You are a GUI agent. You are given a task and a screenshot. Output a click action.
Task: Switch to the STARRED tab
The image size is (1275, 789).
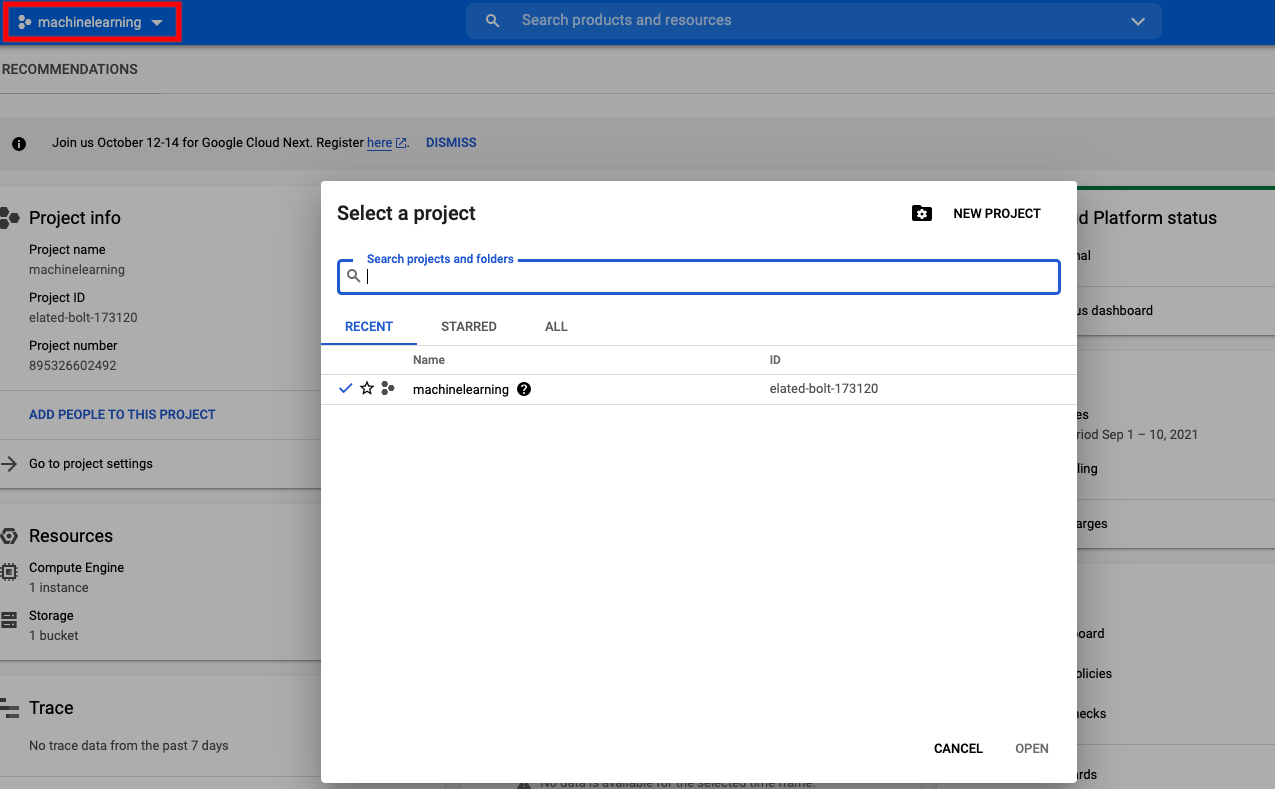coord(469,327)
